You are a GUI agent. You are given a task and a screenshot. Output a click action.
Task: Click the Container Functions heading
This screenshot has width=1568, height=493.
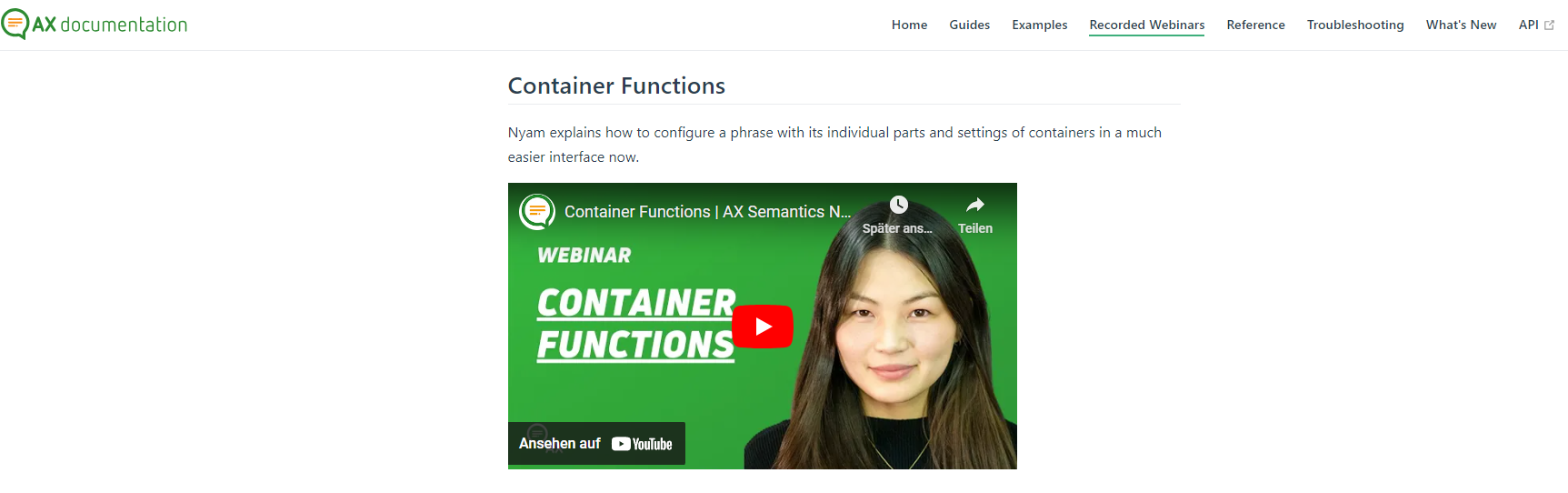(x=616, y=86)
